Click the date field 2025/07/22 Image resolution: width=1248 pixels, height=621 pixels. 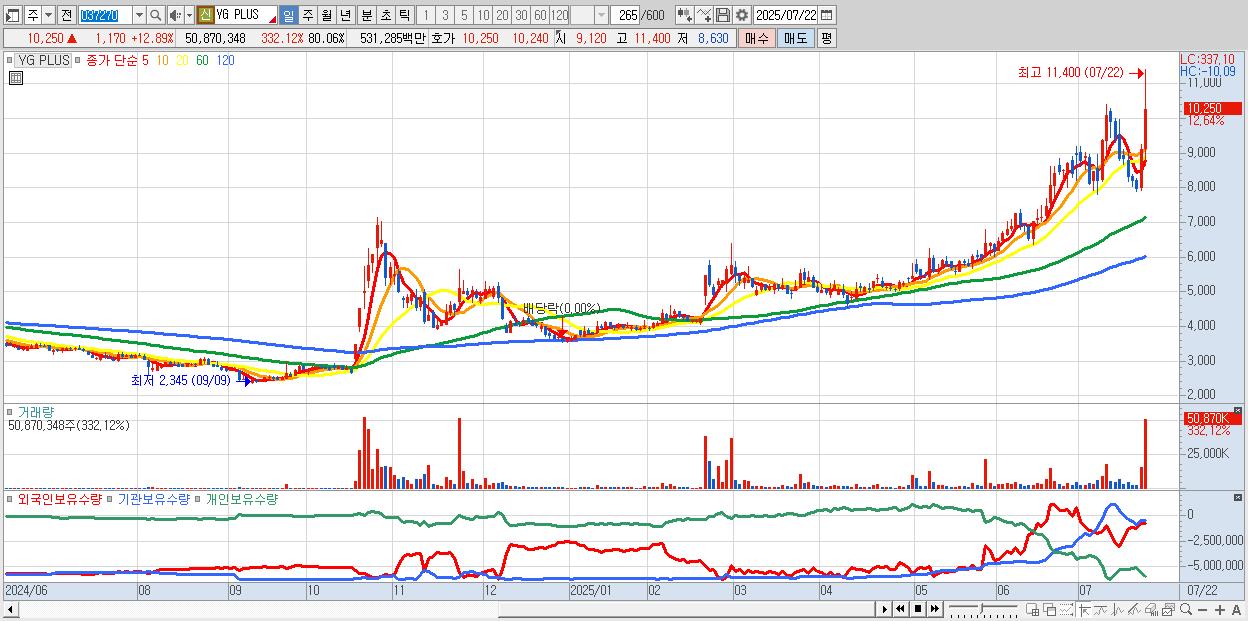(786, 15)
